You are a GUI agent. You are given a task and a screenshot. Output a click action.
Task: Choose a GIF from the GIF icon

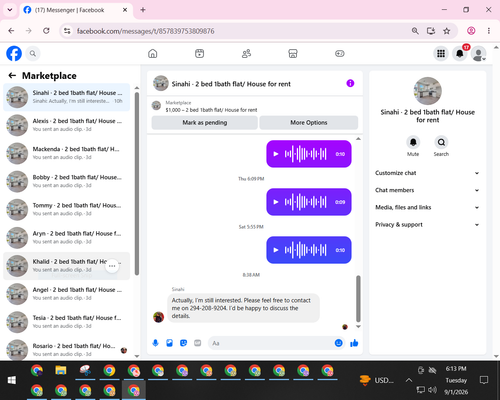tap(198, 343)
